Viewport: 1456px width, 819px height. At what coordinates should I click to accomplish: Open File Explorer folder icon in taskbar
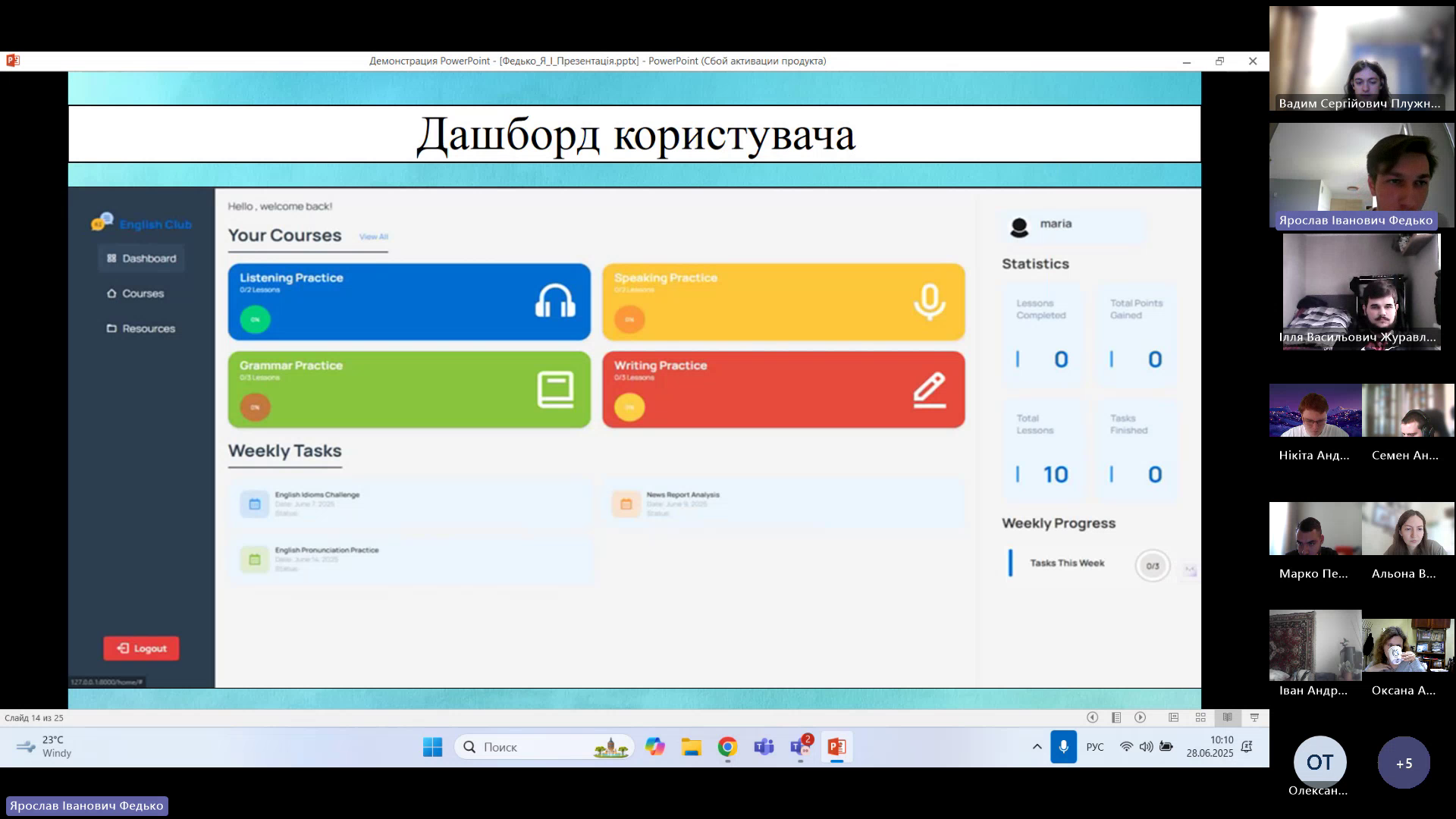point(691,747)
